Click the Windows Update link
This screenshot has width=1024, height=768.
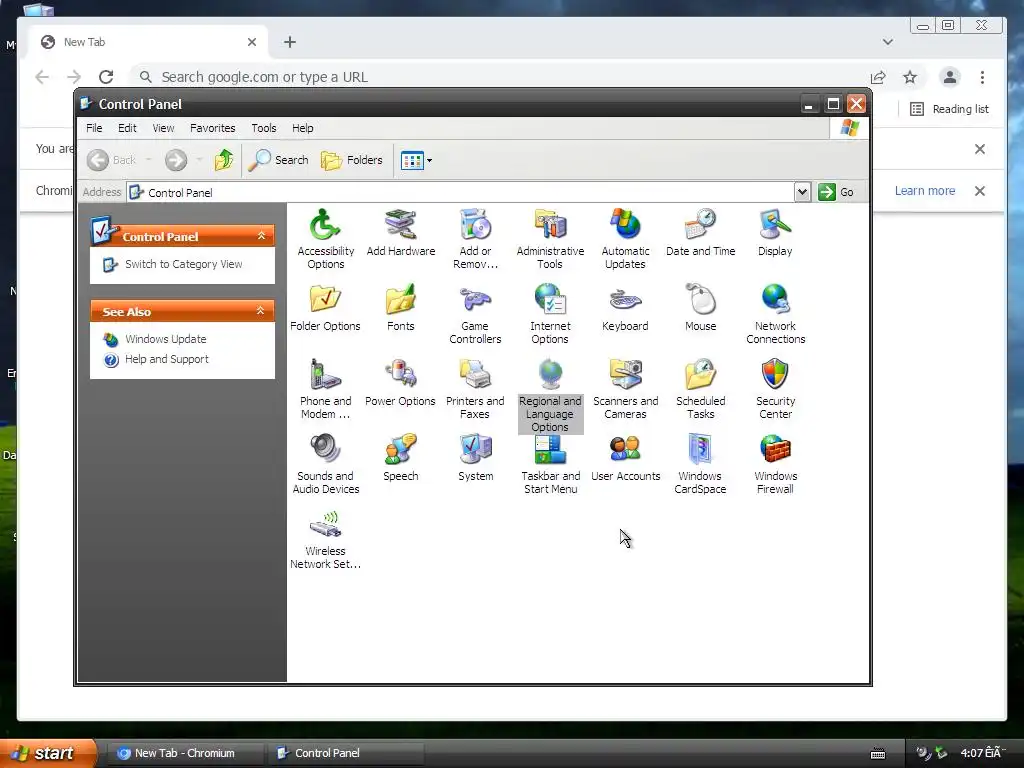166,339
